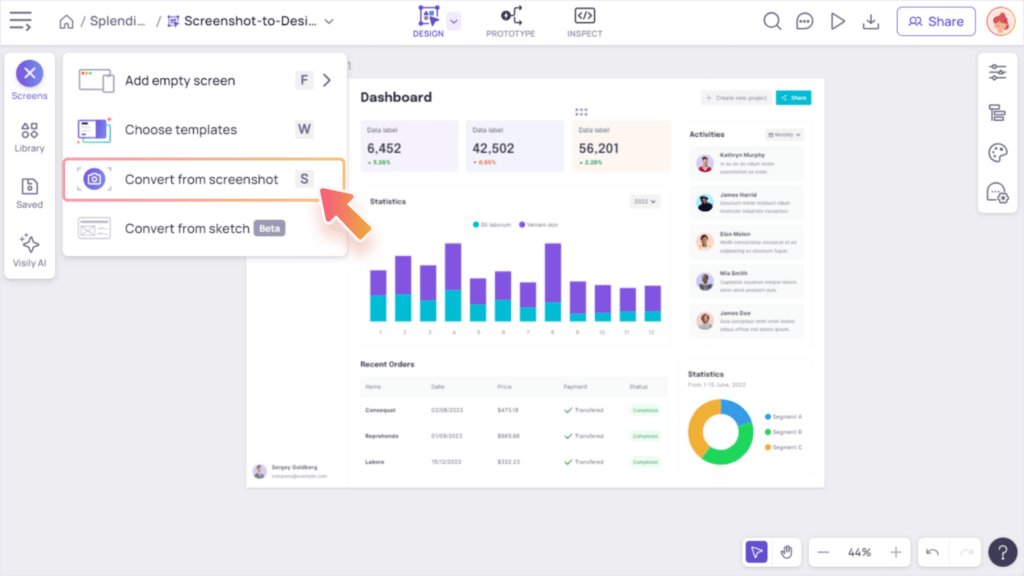Zoom out with the minus button
Image resolution: width=1024 pixels, height=576 pixels.
[x=823, y=552]
